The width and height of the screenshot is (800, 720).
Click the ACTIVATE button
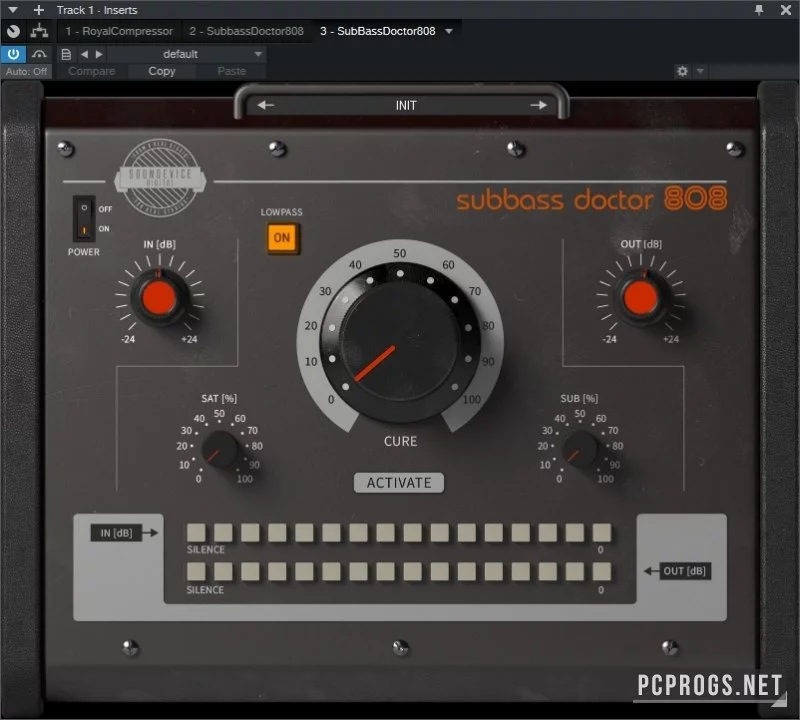point(399,483)
